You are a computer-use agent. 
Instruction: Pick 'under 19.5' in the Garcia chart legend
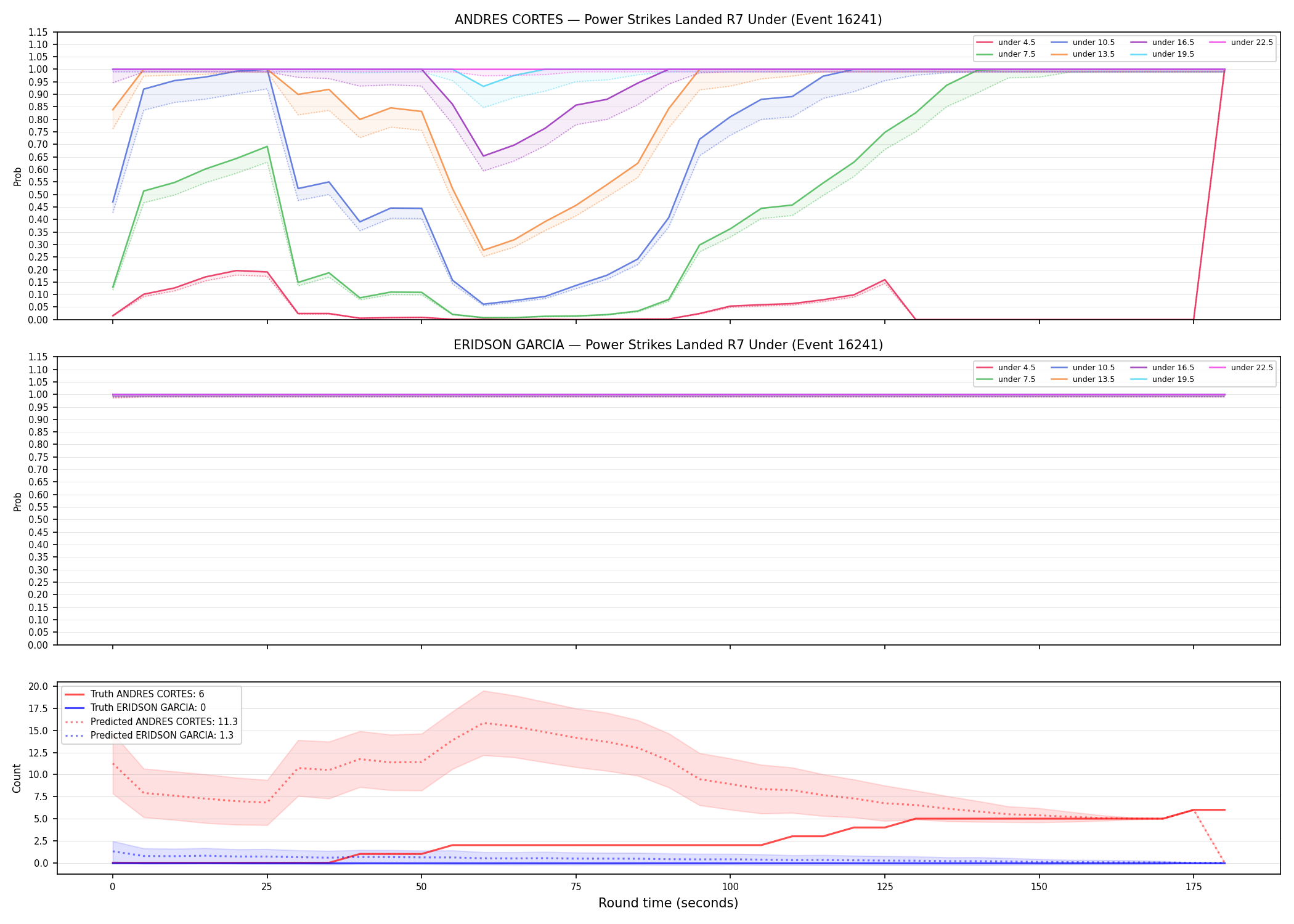click(1163, 379)
